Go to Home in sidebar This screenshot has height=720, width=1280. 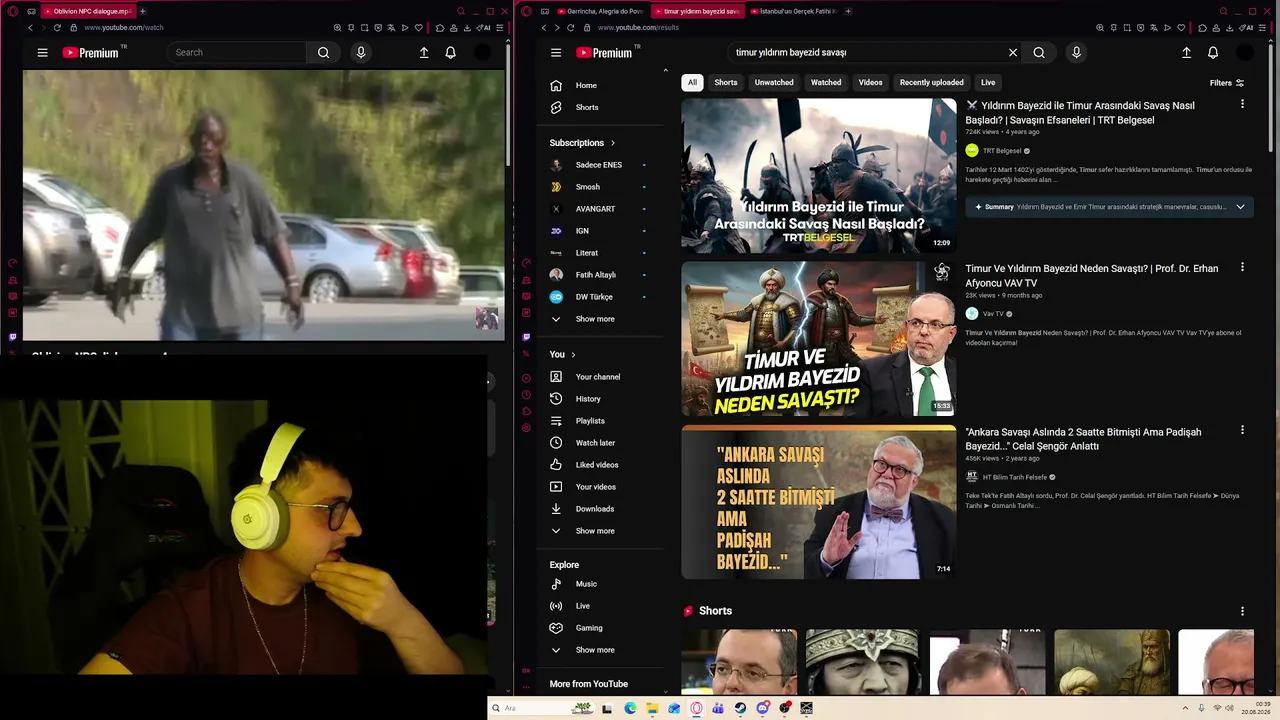[586, 86]
